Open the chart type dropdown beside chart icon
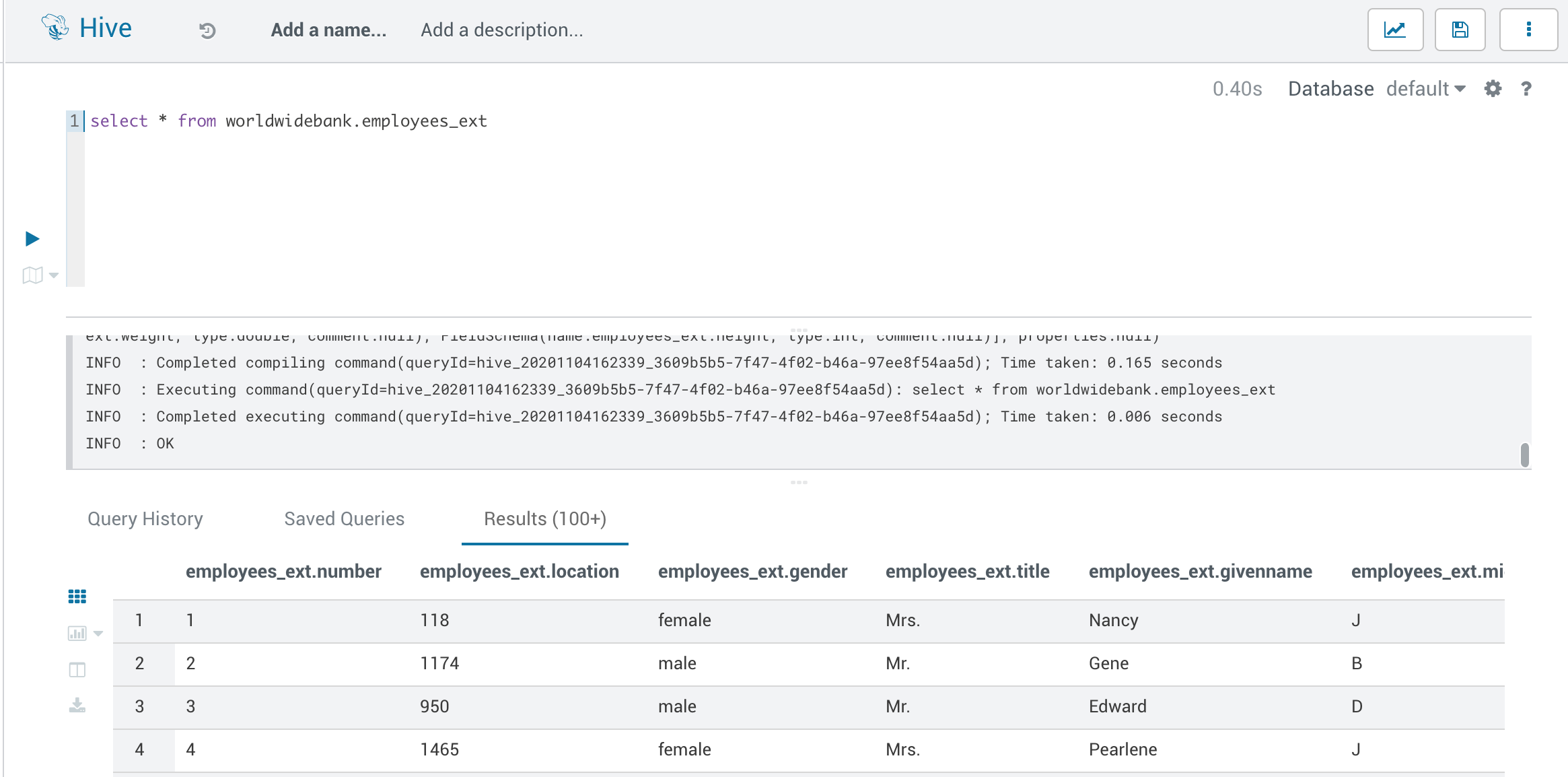 tap(98, 634)
